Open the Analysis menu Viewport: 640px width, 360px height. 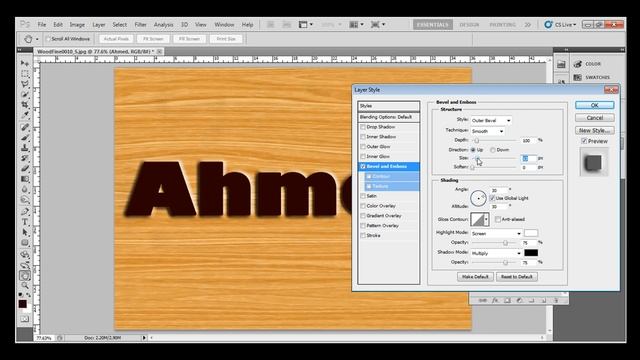pyautogui.click(x=163, y=25)
